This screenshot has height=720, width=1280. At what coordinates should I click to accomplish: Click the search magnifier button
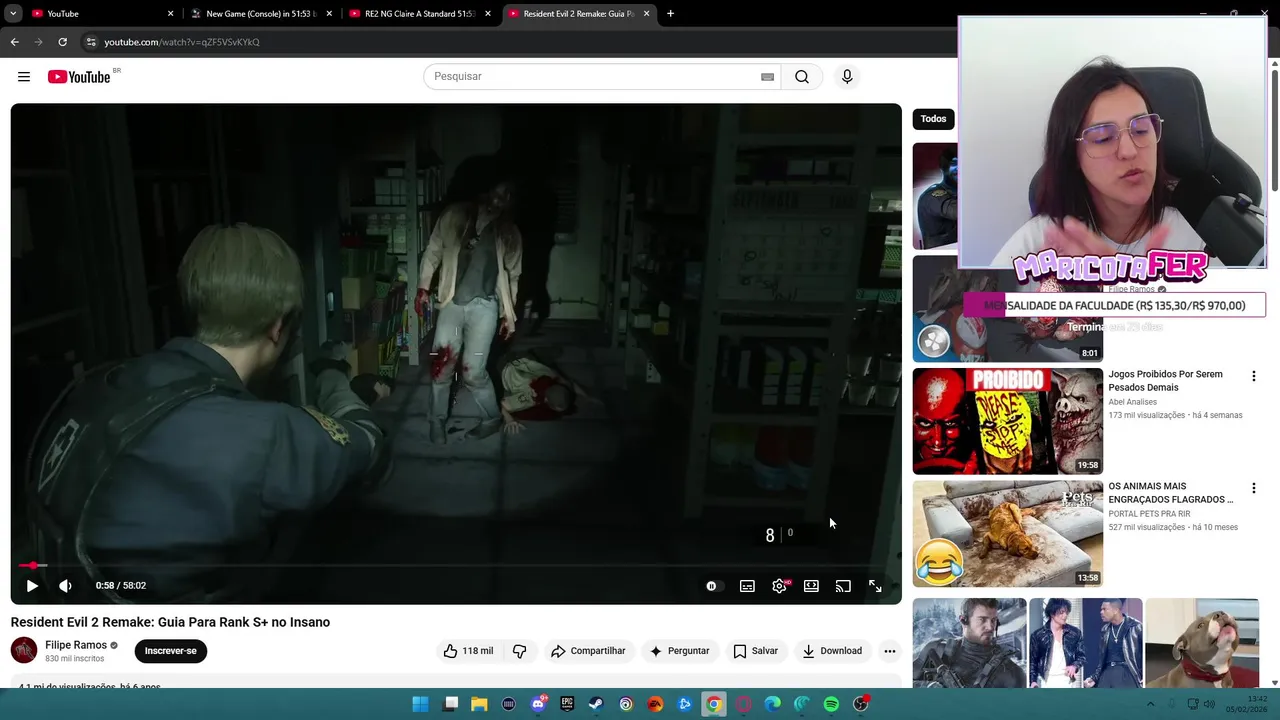[802, 77]
